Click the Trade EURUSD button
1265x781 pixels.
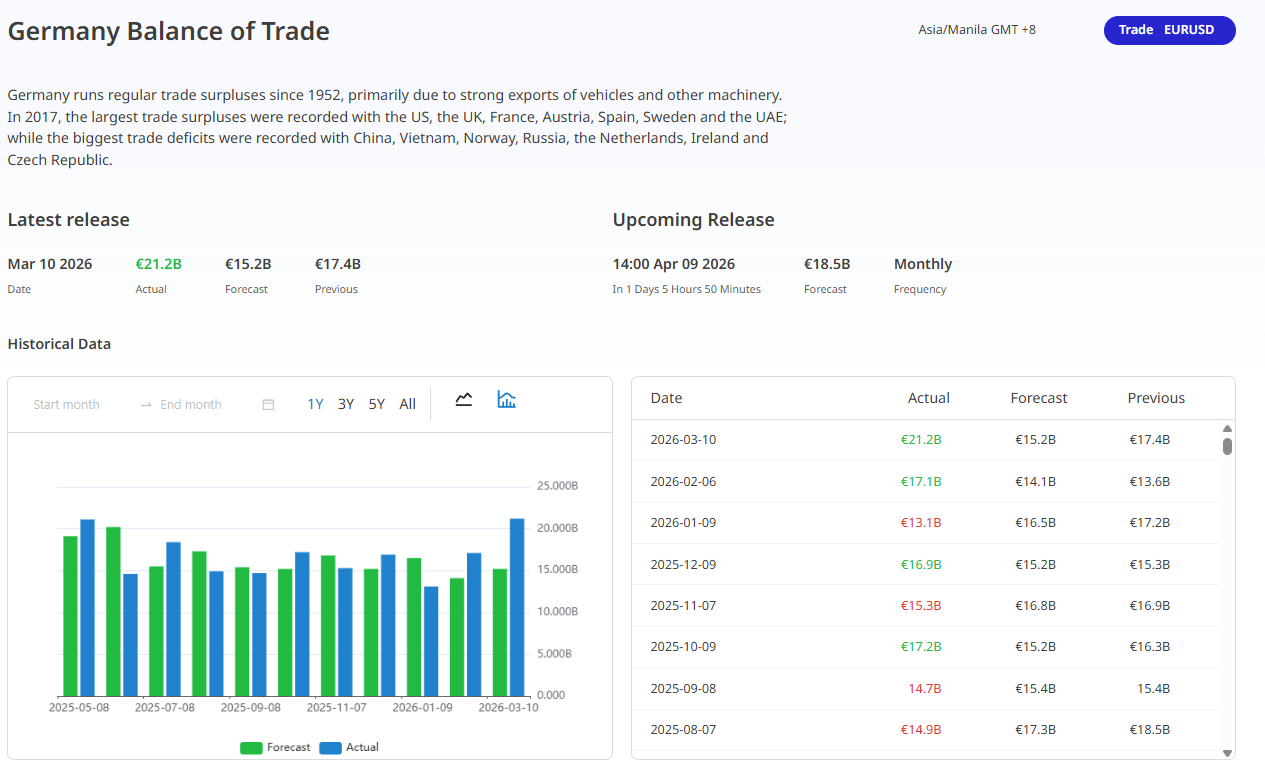click(x=1169, y=30)
